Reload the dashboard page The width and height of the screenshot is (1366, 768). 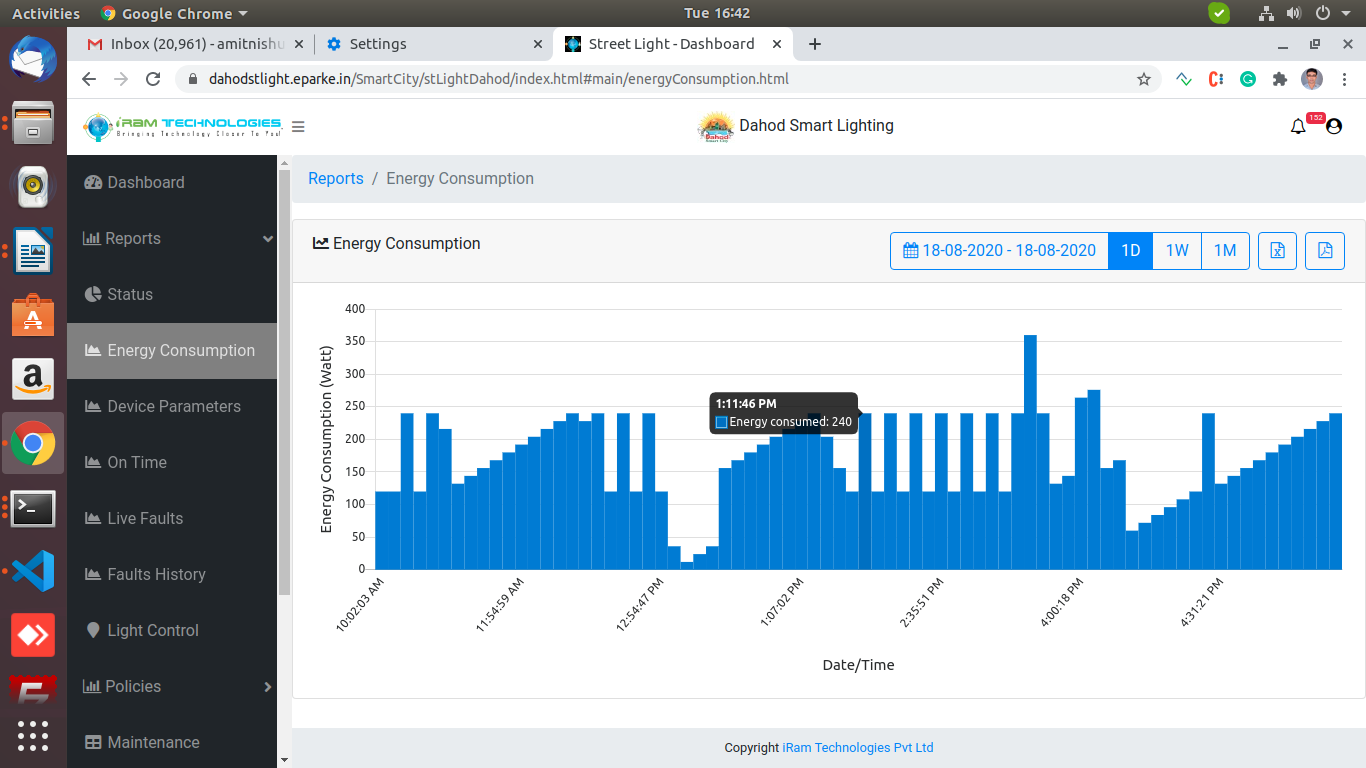[153, 79]
